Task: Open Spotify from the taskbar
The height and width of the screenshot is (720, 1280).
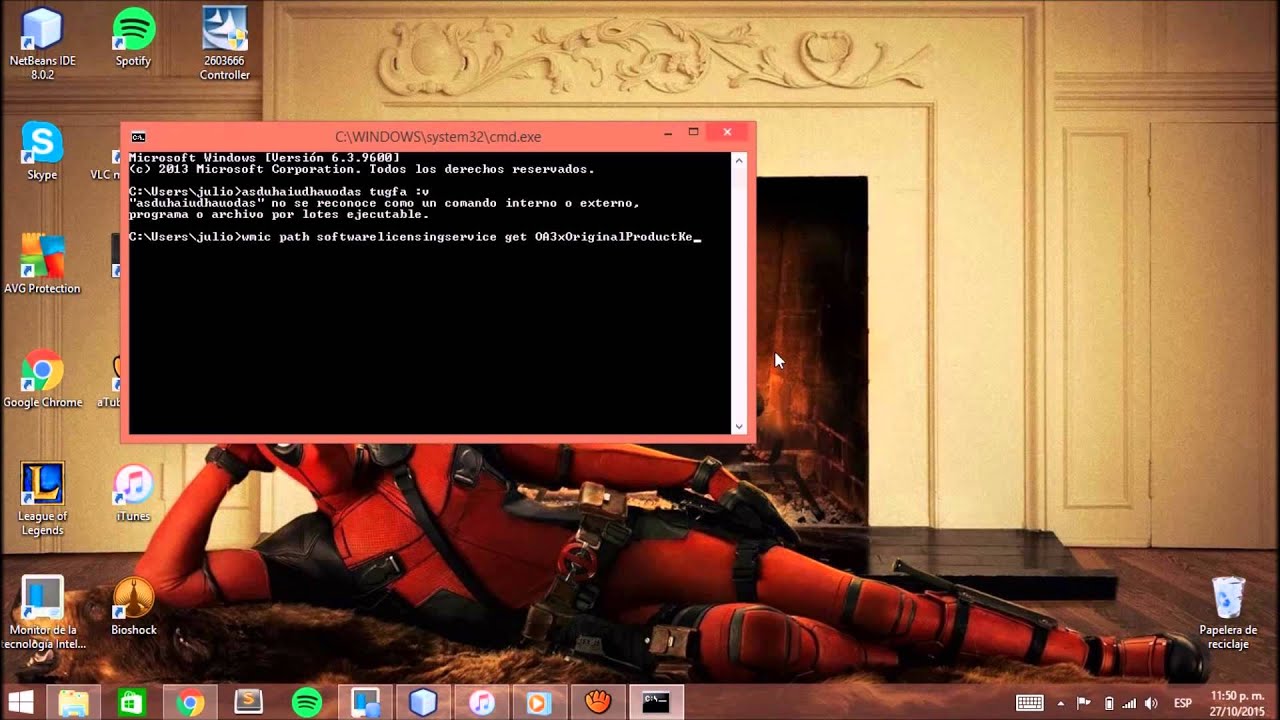Action: click(306, 703)
